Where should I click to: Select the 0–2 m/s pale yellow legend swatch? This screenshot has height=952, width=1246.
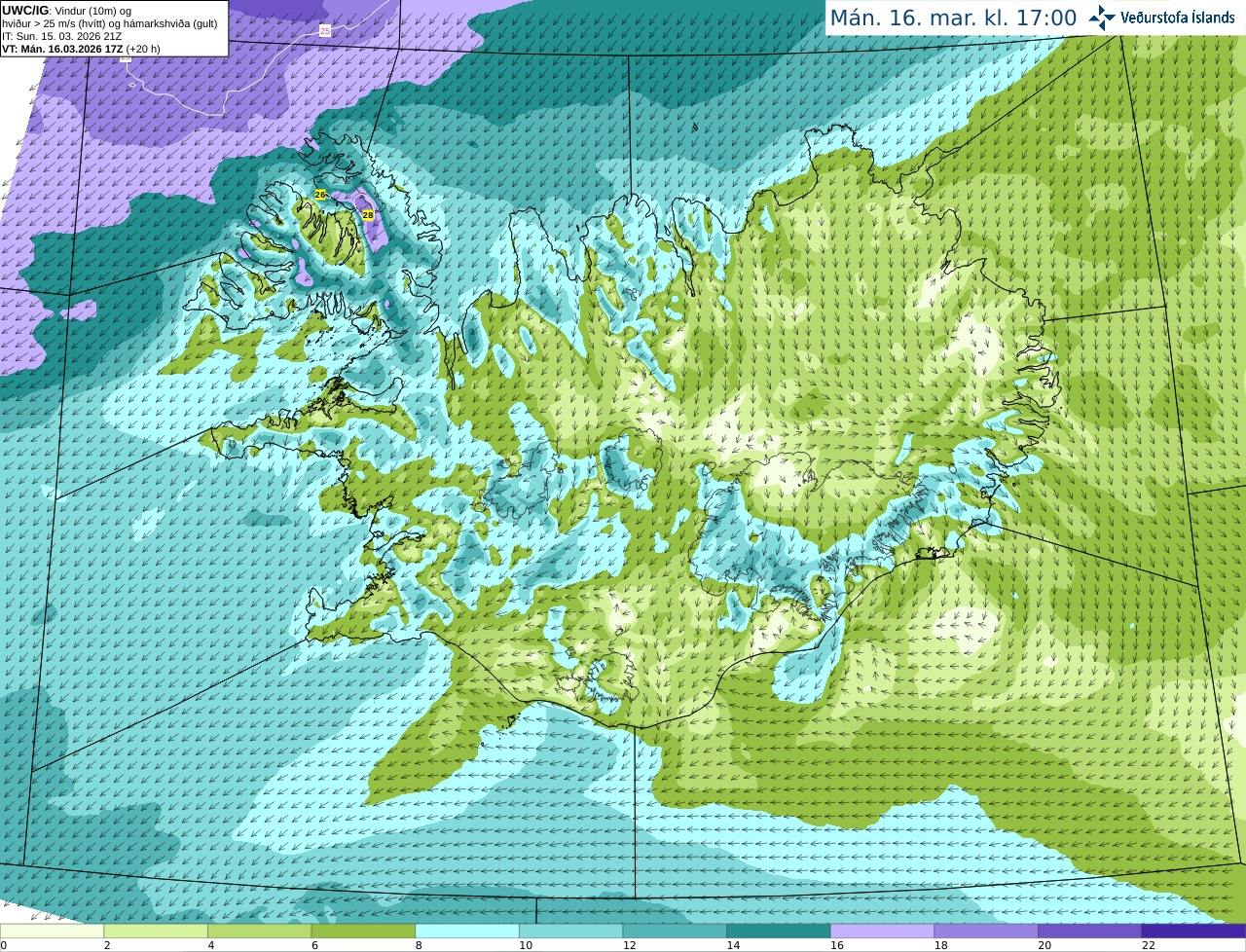(x=52, y=931)
